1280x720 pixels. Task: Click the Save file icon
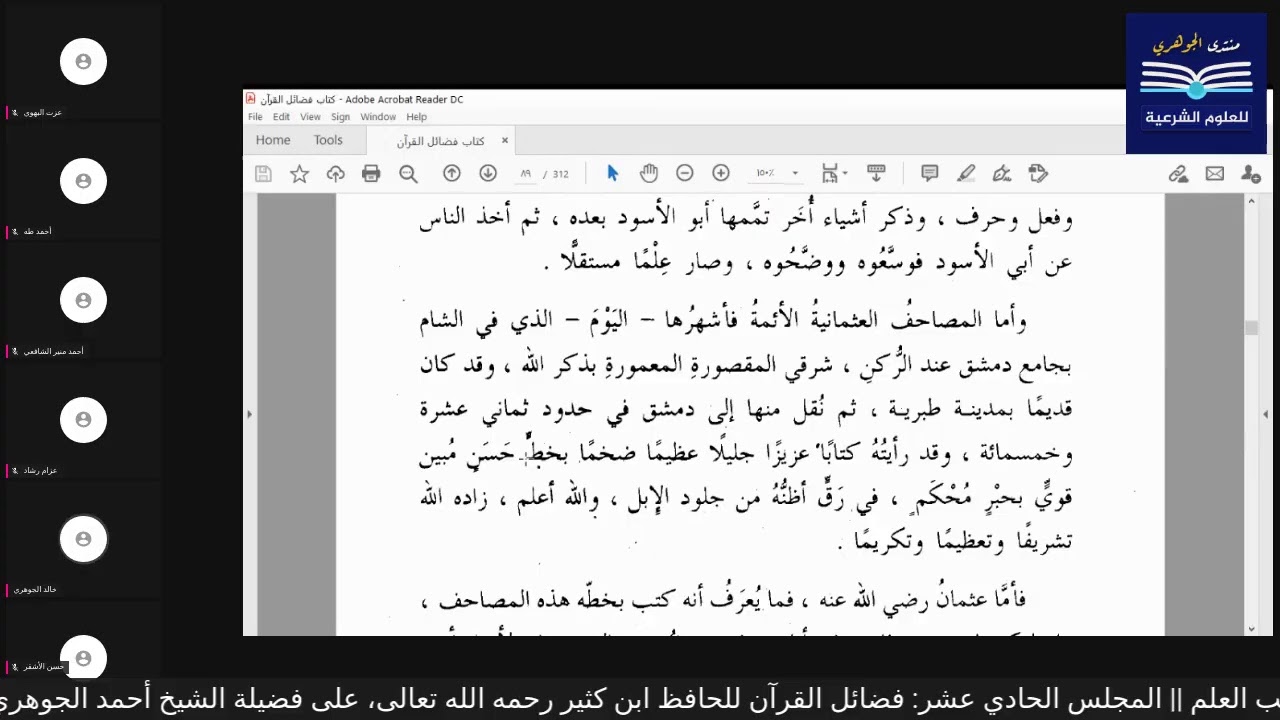263,174
